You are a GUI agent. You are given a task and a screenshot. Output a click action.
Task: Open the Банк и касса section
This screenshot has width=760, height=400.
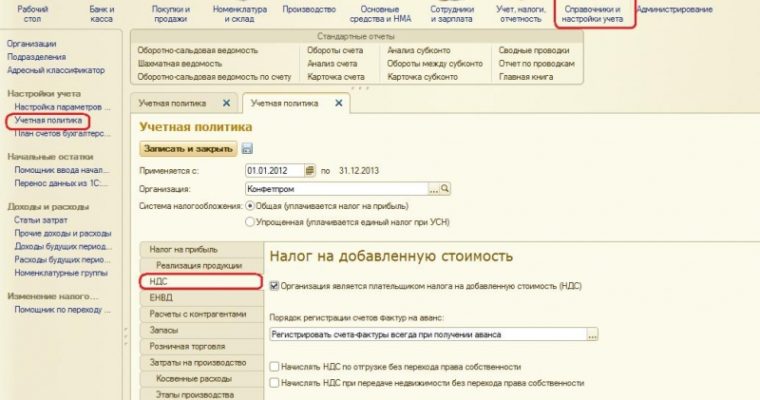101,13
